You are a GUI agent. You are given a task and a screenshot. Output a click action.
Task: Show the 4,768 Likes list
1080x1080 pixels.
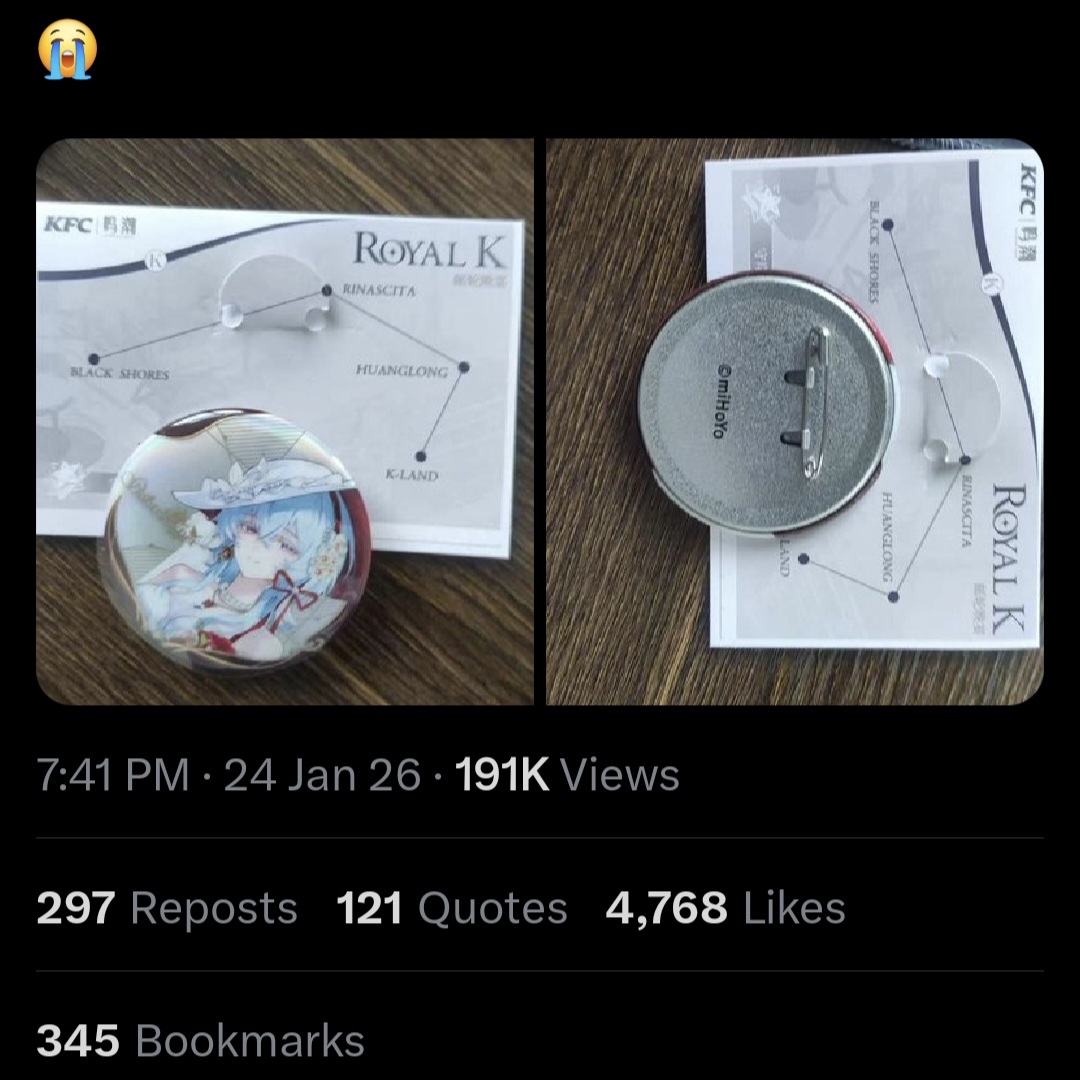click(725, 908)
